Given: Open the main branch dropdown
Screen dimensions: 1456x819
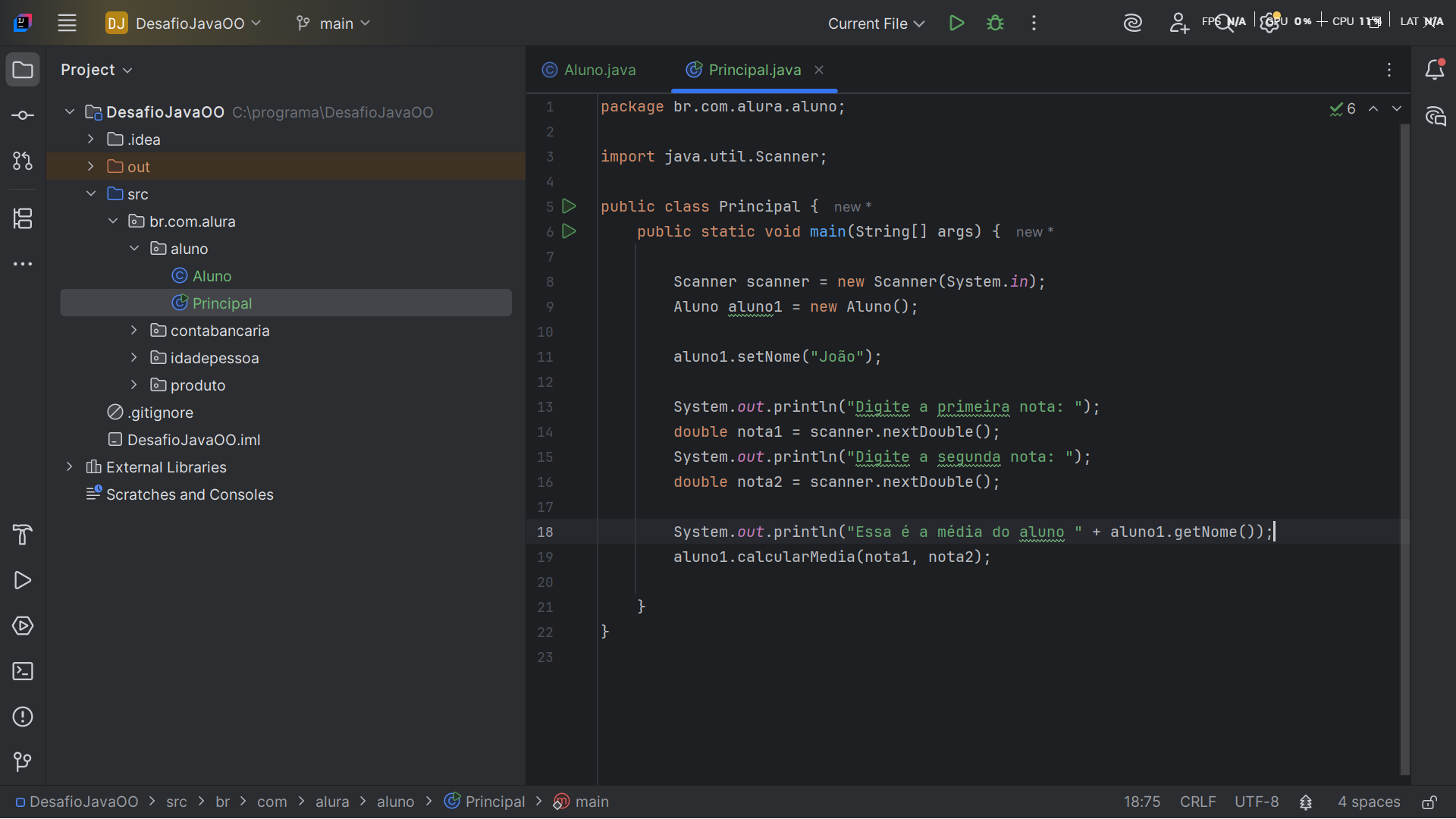Looking at the screenshot, I should point(333,23).
